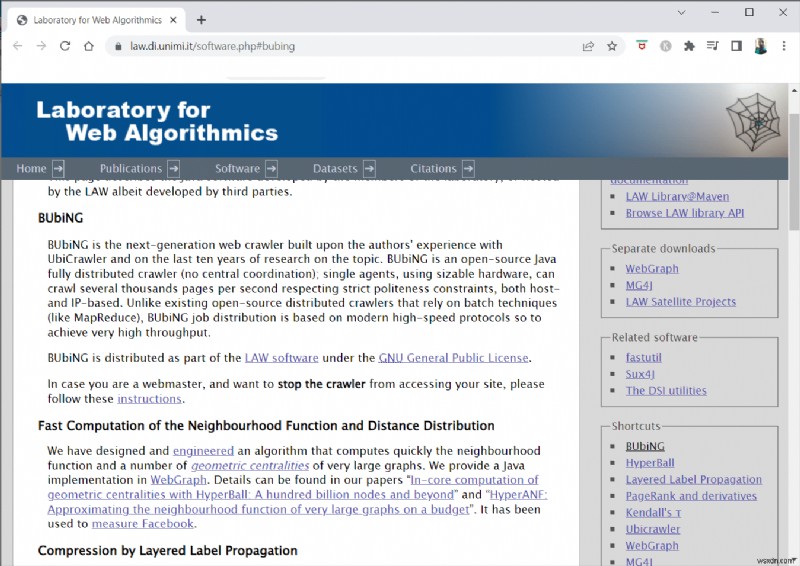800x566 pixels.
Task: Follow the engineered link
Action: [203, 451]
